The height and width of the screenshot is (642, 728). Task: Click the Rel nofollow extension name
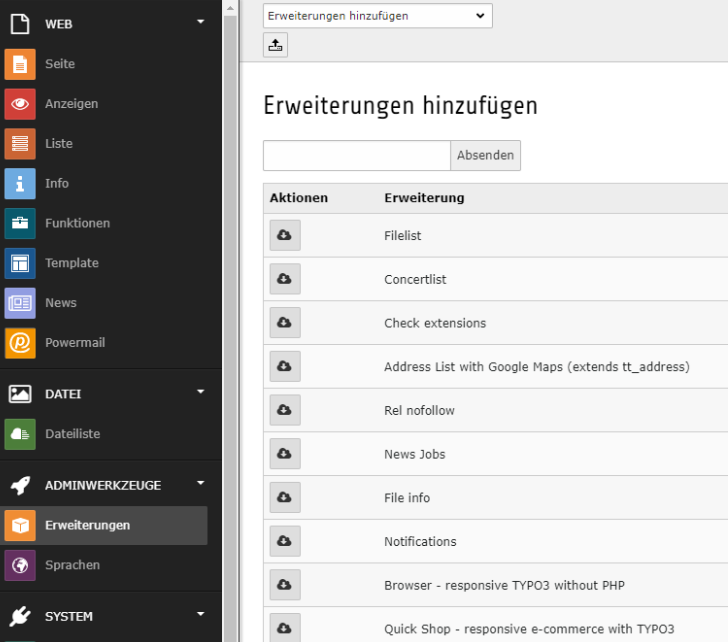click(419, 411)
